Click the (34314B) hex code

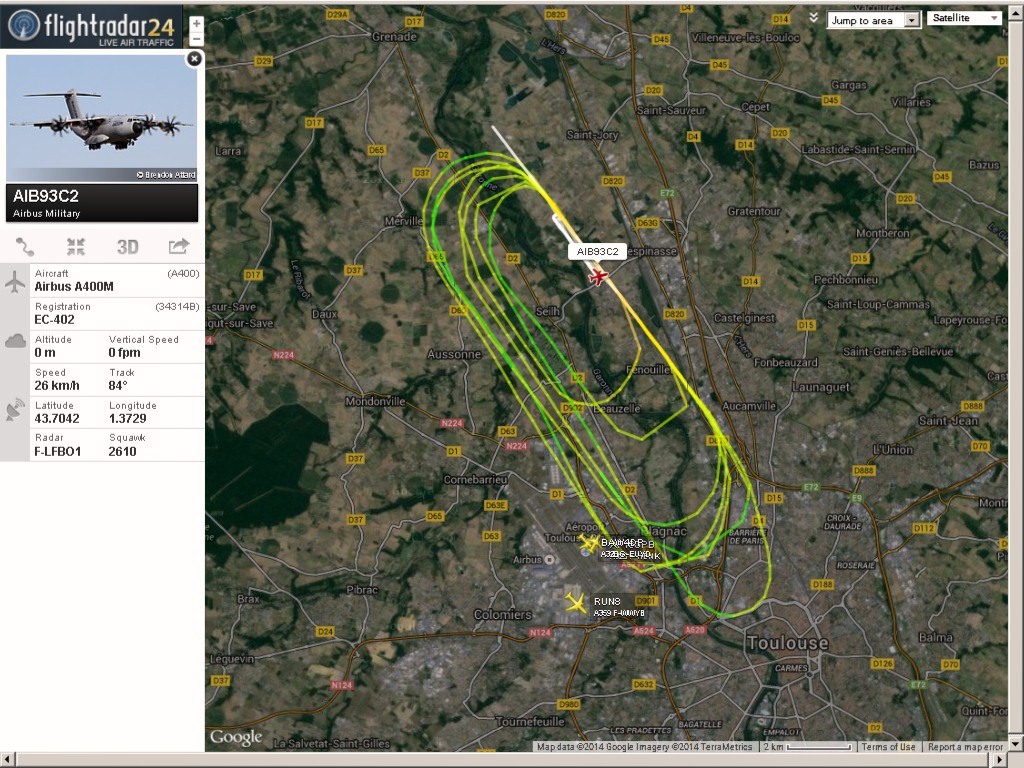[x=178, y=306]
